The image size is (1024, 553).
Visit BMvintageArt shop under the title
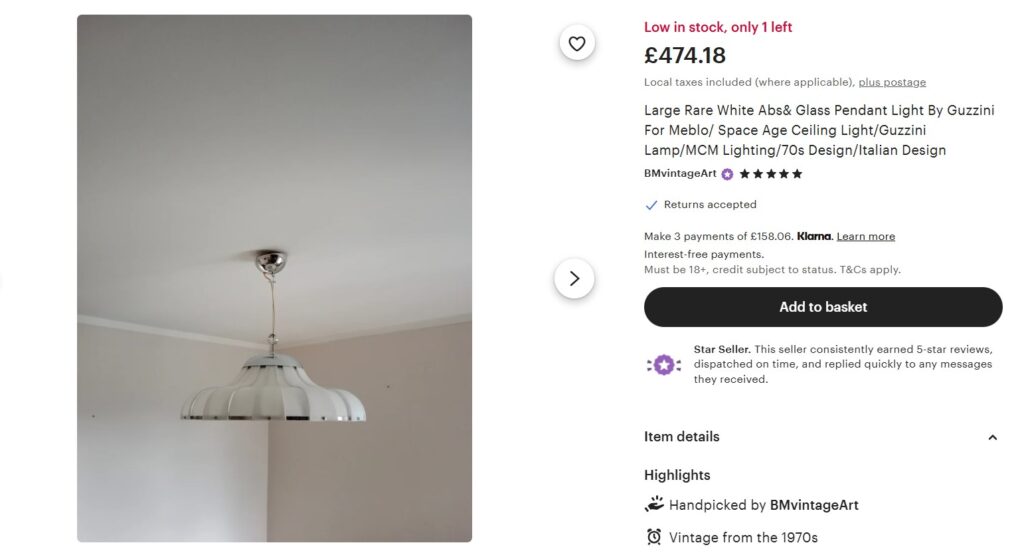coord(680,174)
